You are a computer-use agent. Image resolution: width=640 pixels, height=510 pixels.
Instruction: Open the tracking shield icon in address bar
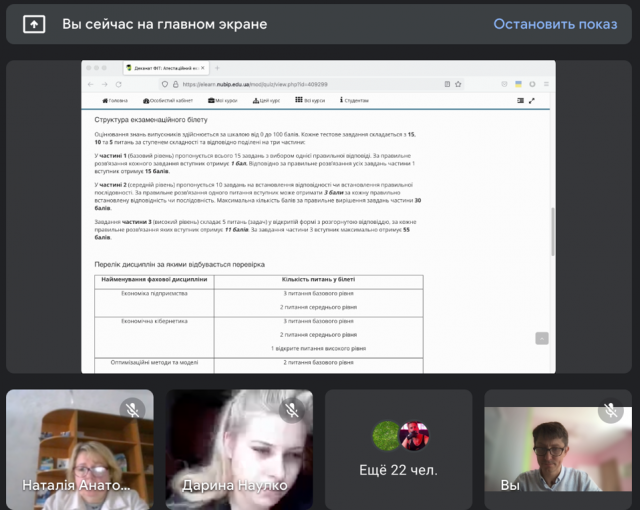click(x=164, y=84)
